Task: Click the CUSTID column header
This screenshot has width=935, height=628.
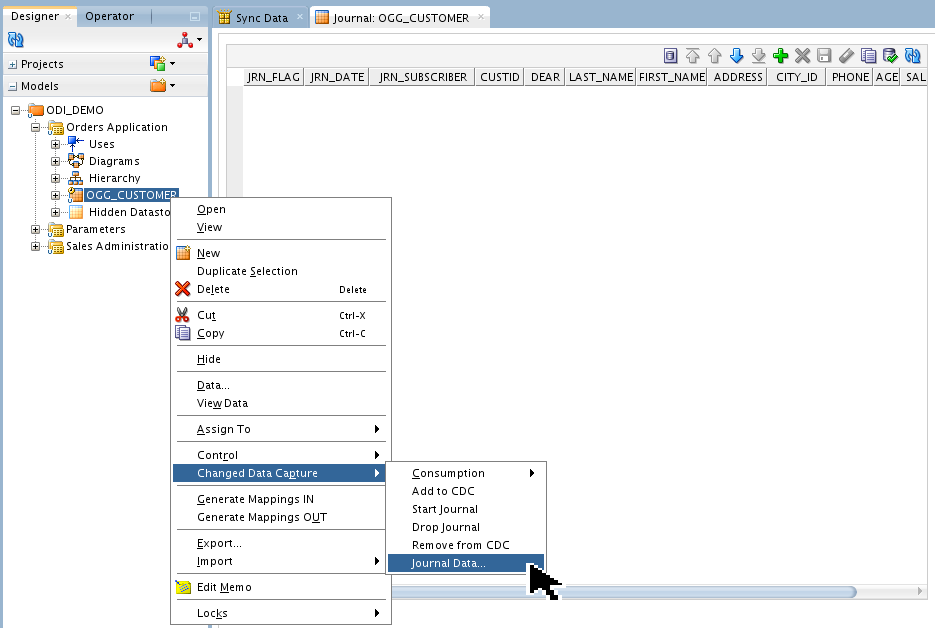Action: (x=500, y=77)
